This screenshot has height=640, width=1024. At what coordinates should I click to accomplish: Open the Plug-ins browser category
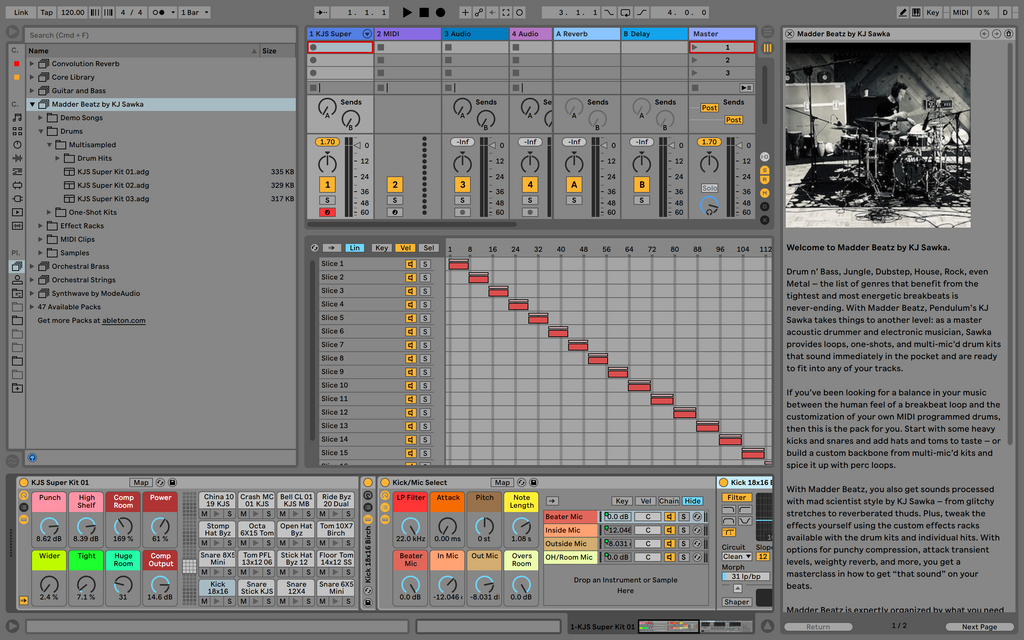pos(17,199)
